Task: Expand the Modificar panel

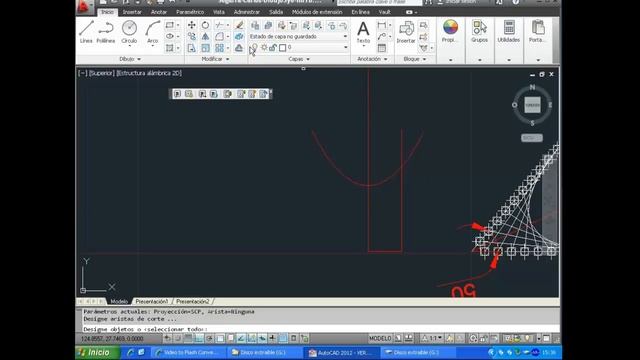Action: coord(215,59)
